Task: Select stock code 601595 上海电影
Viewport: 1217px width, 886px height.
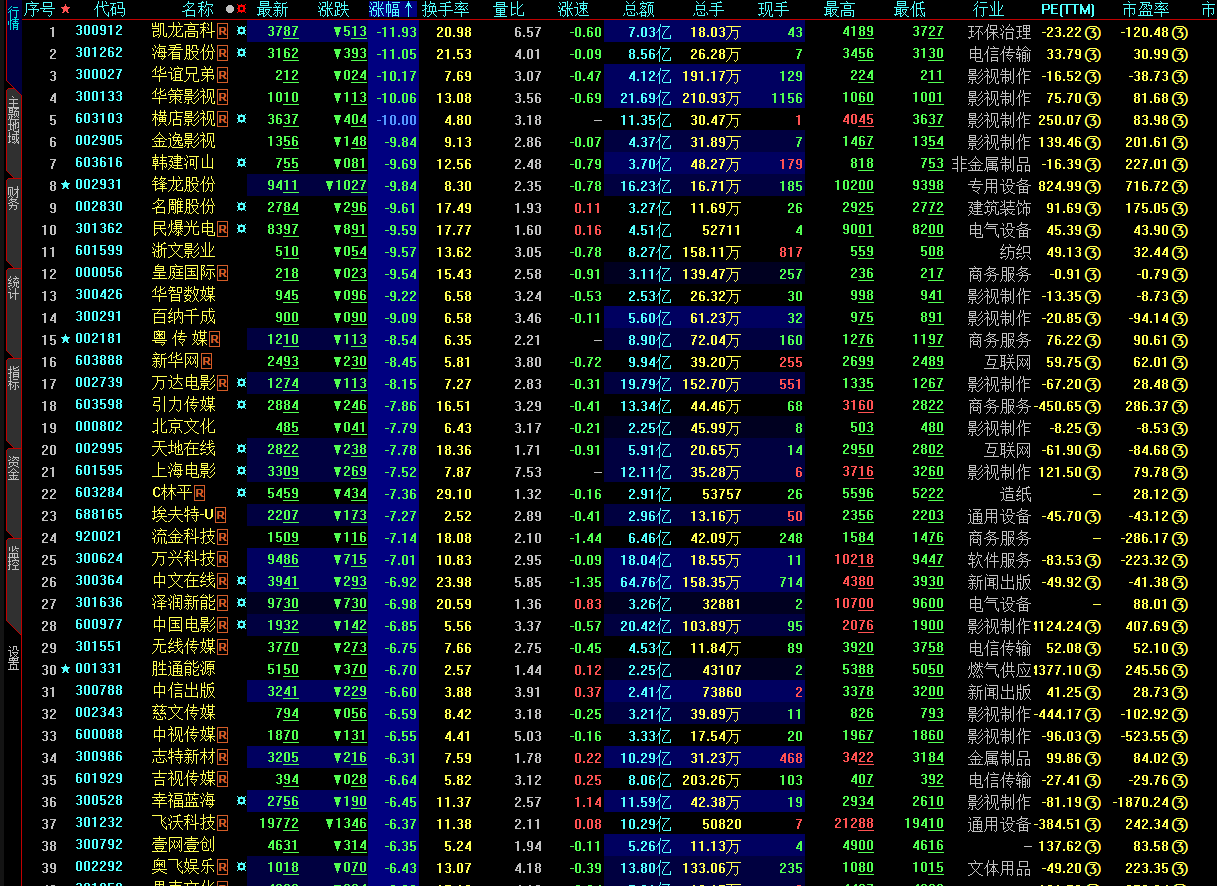Action: 99,472
